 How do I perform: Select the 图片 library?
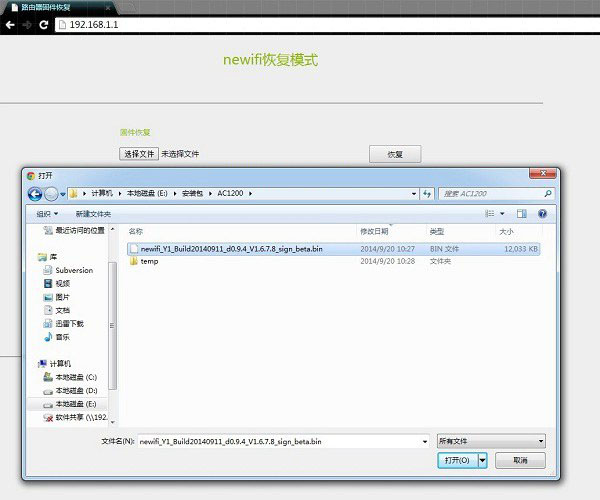(57, 297)
